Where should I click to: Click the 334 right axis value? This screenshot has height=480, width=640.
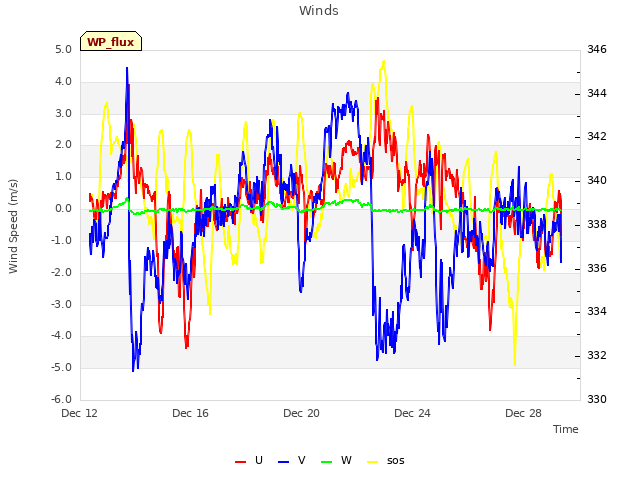coord(597,311)
